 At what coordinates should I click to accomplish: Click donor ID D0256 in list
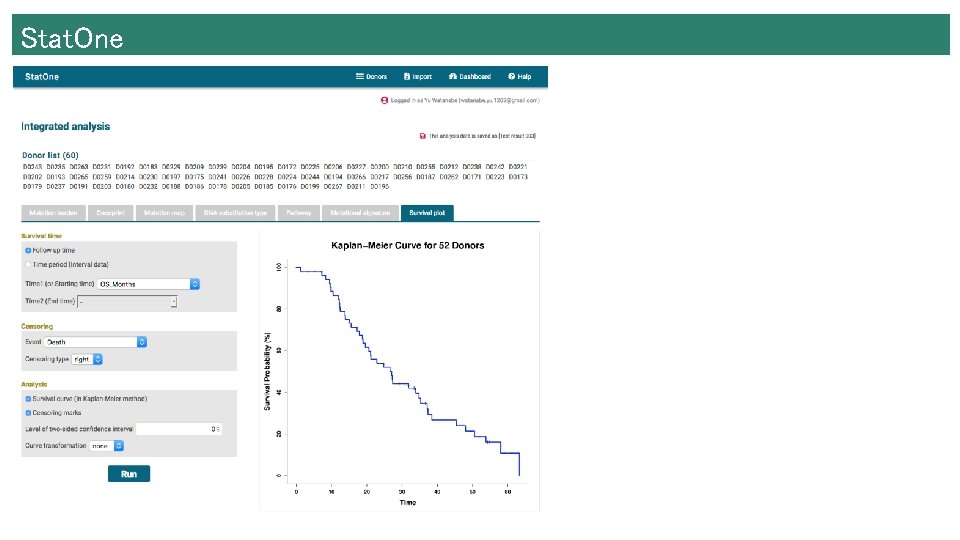(402, 177)
